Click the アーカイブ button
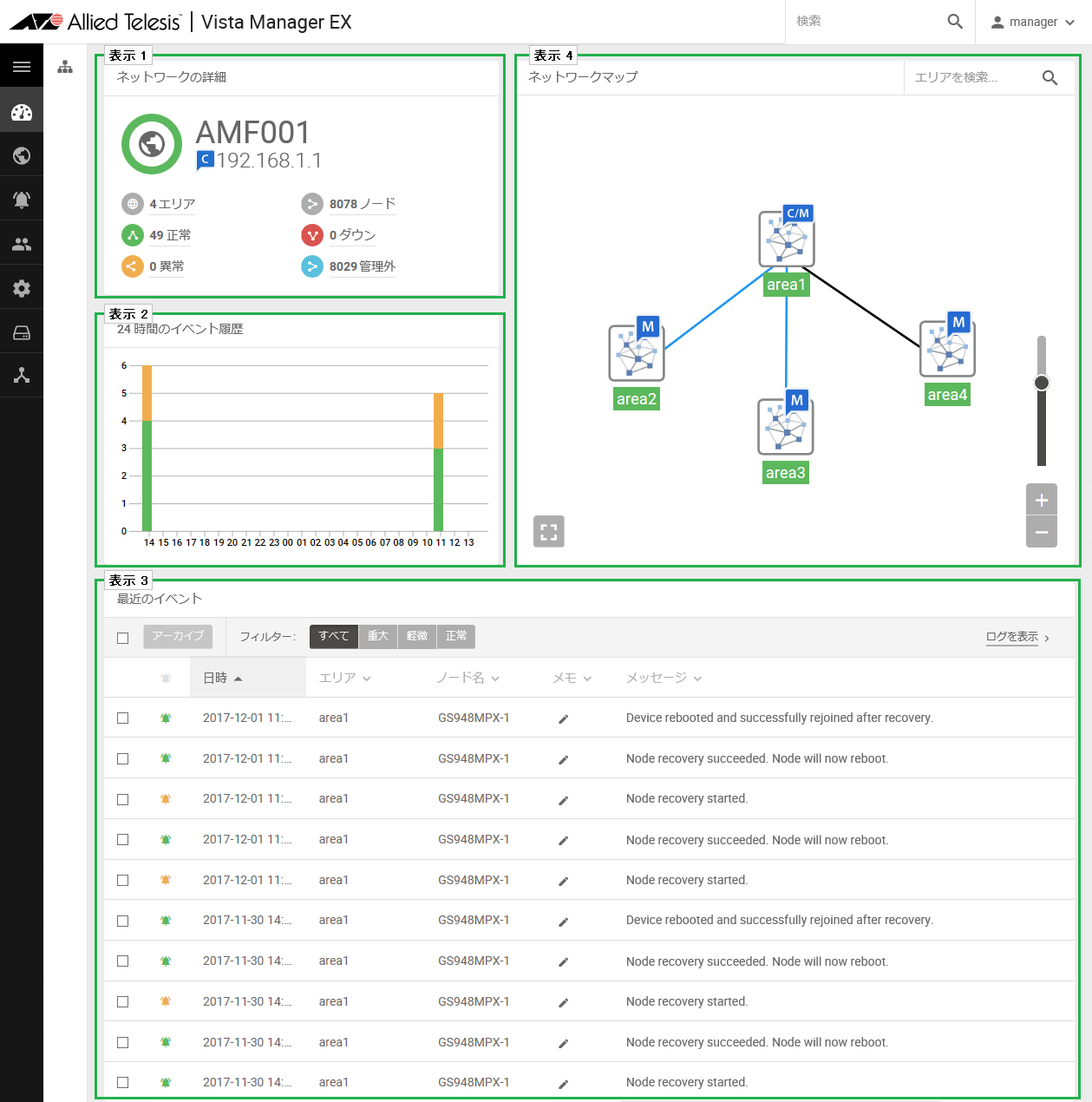This screenshot has width=1092, height=1102. pos(178,636)
